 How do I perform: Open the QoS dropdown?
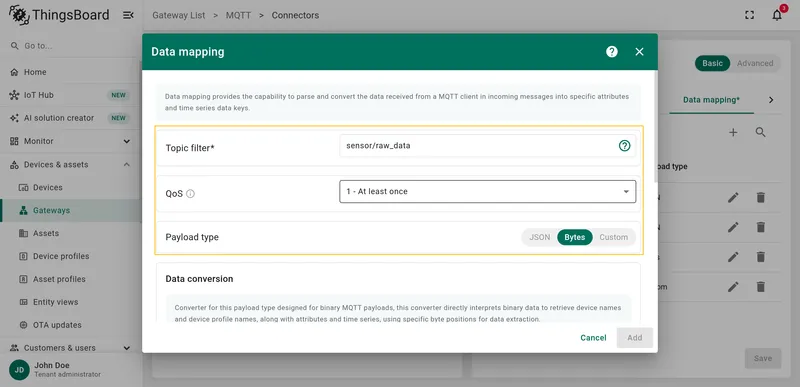(x=488, y=191)
